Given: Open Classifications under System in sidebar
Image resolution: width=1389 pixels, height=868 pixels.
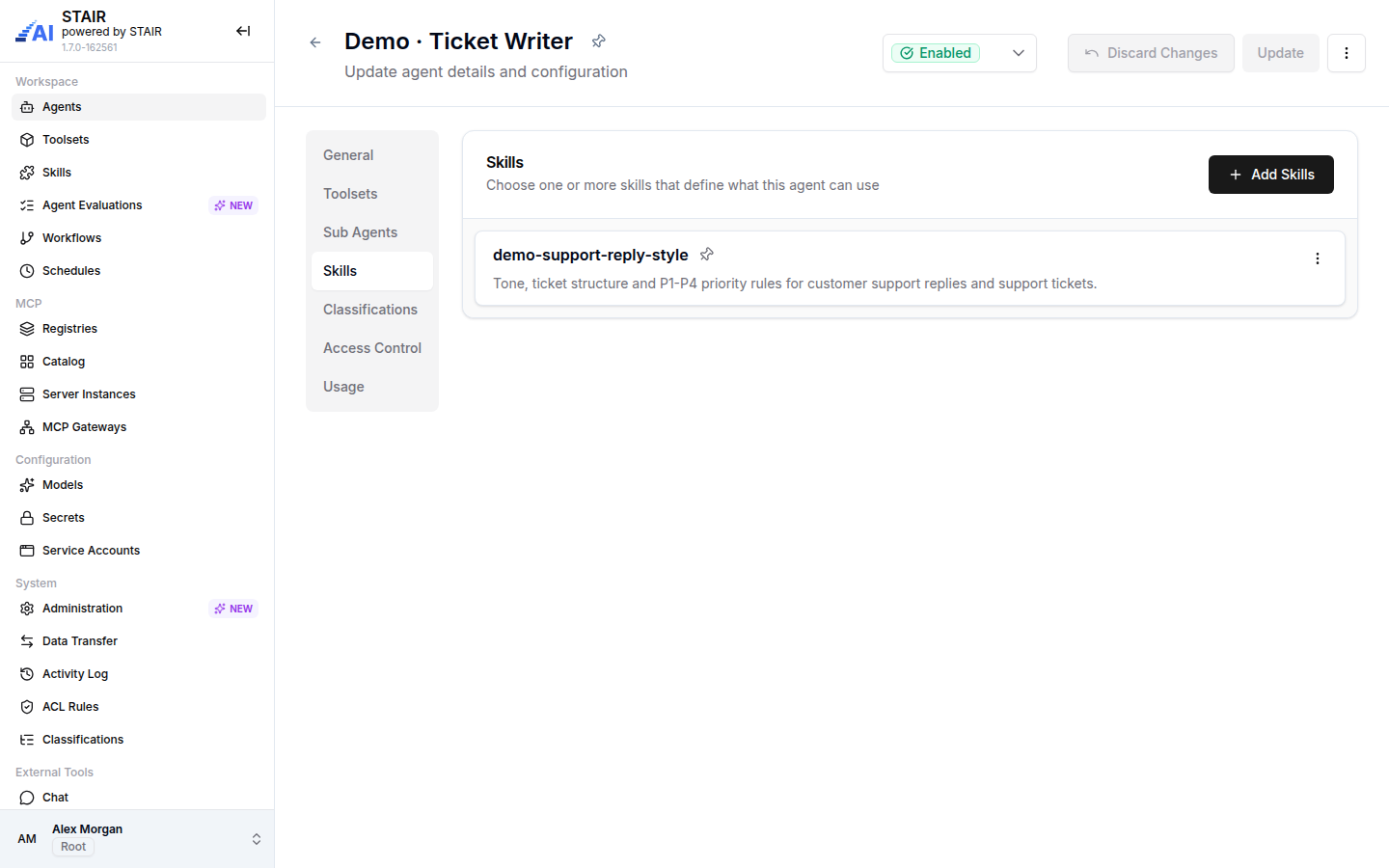Looking at the screenshot, I should (139, 740).
